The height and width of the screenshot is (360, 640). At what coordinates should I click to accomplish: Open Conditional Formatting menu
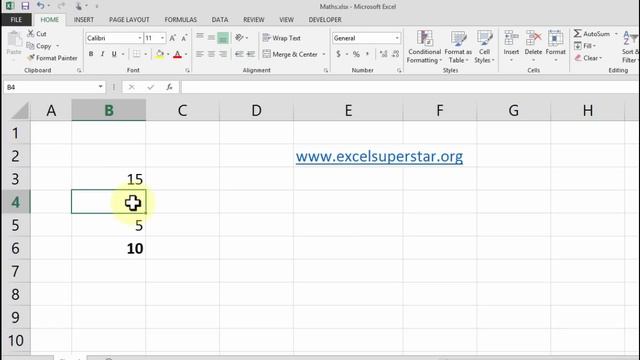click(424, 46)
